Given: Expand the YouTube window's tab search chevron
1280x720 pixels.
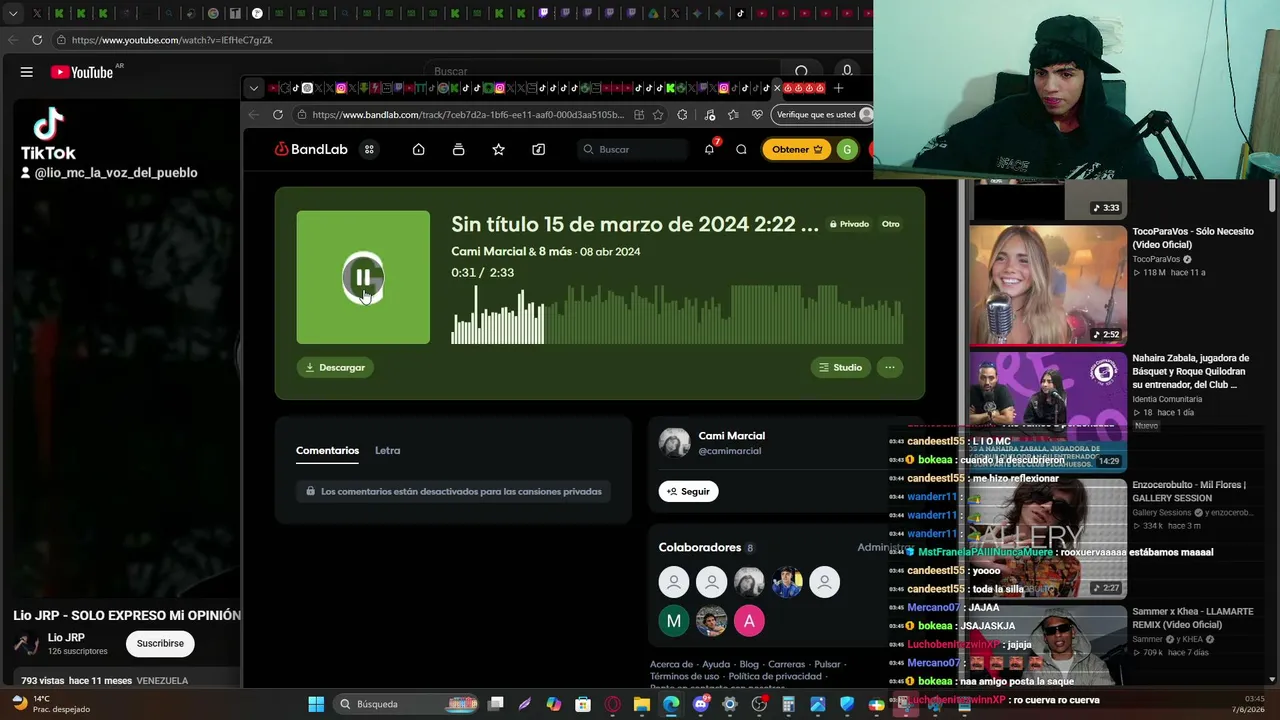Looking at the screenshot, I should click(13, 14).
